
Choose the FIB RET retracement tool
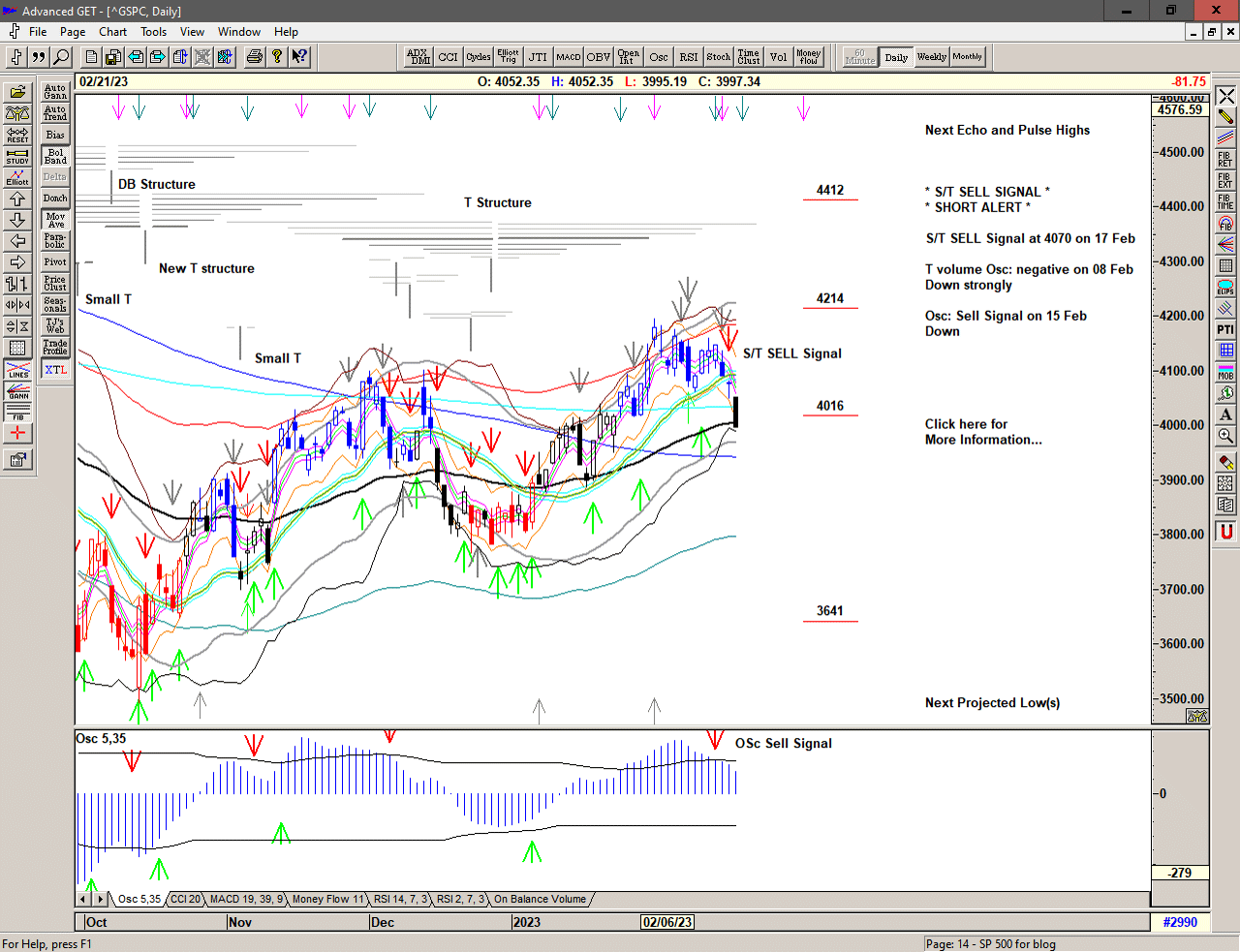tap(1225, 160)
